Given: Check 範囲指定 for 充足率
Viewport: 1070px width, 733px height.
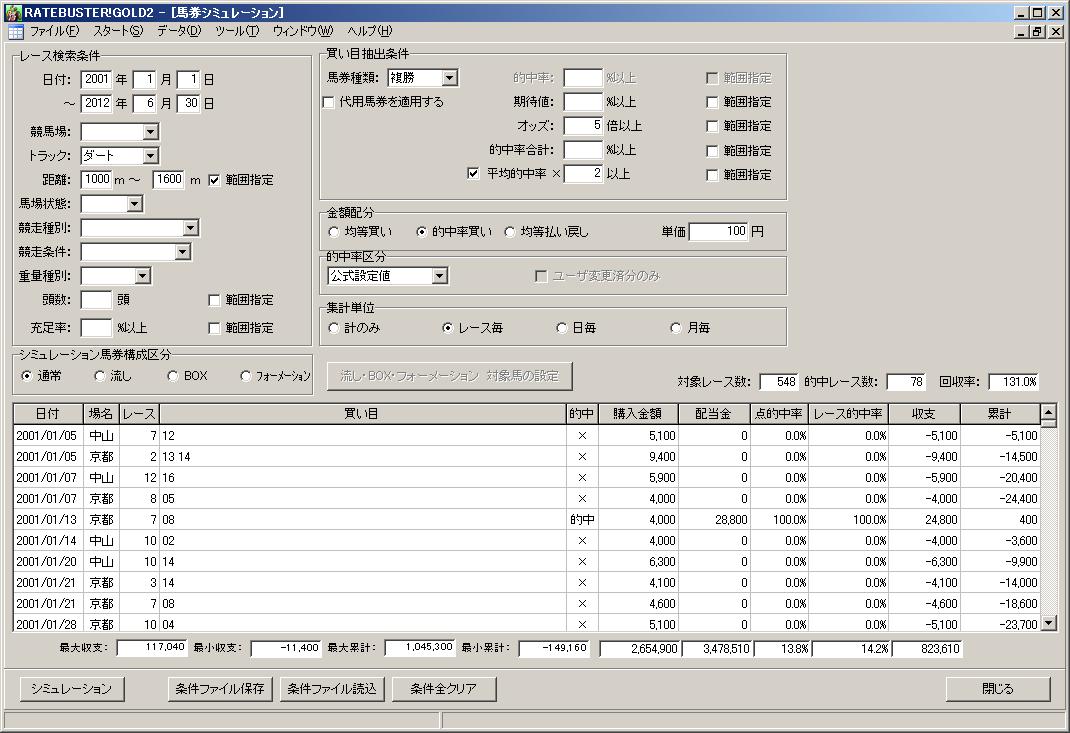Looking at the screenshot, I should [x=214, y=328].
